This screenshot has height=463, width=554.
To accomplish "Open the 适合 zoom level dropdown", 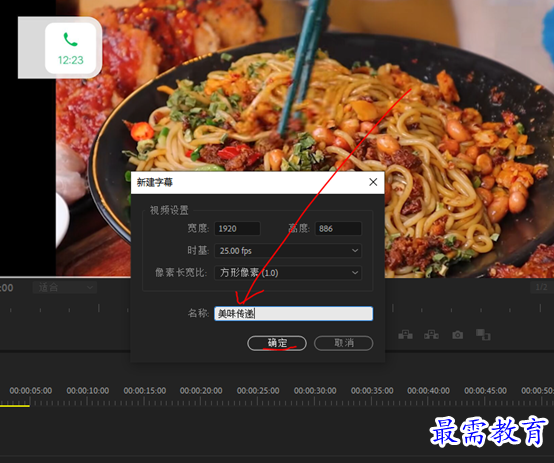I will tap(65, 287).
